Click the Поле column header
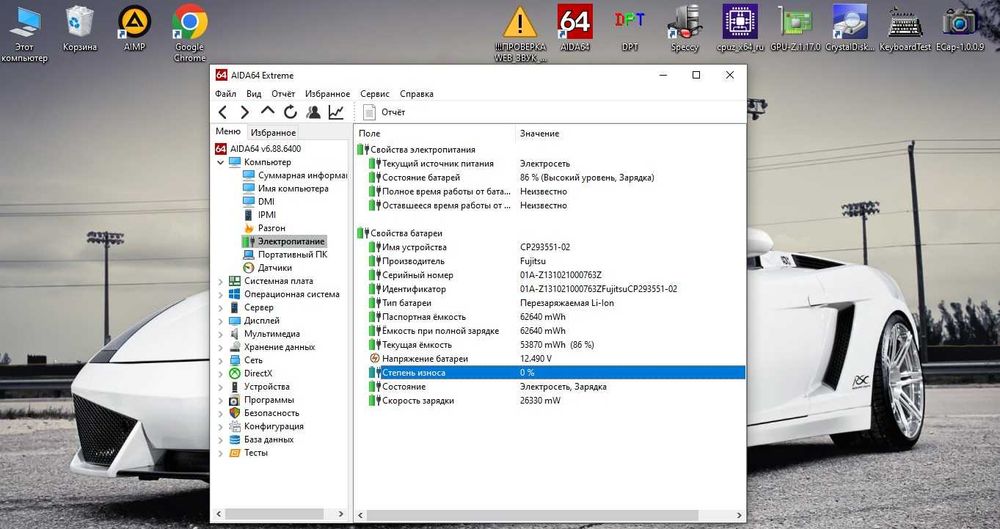The image size is (1000, 529). coord(435,133)
